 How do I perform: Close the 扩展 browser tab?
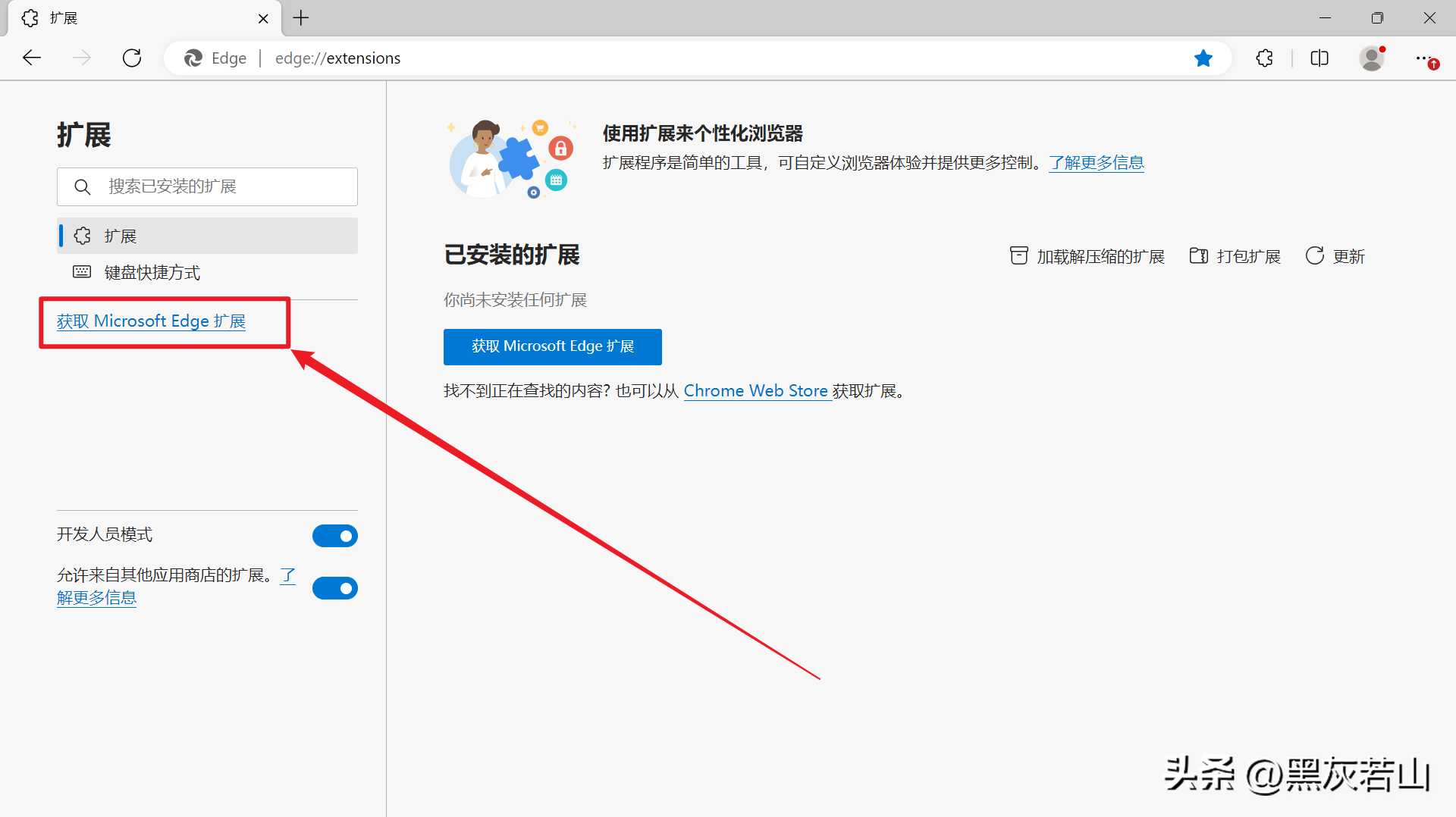point(263,19)
